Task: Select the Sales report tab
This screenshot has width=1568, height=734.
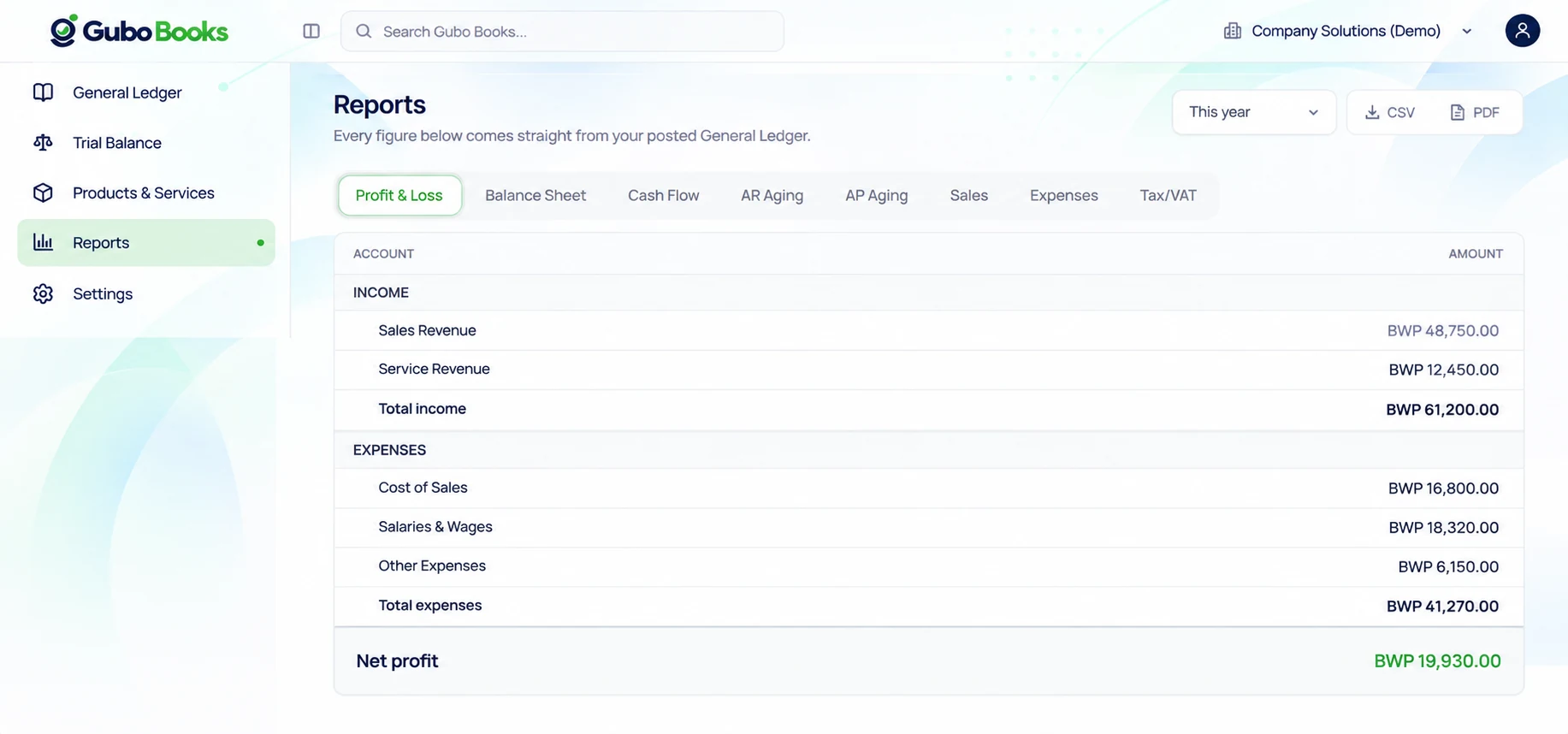Action: click(968, 195)
